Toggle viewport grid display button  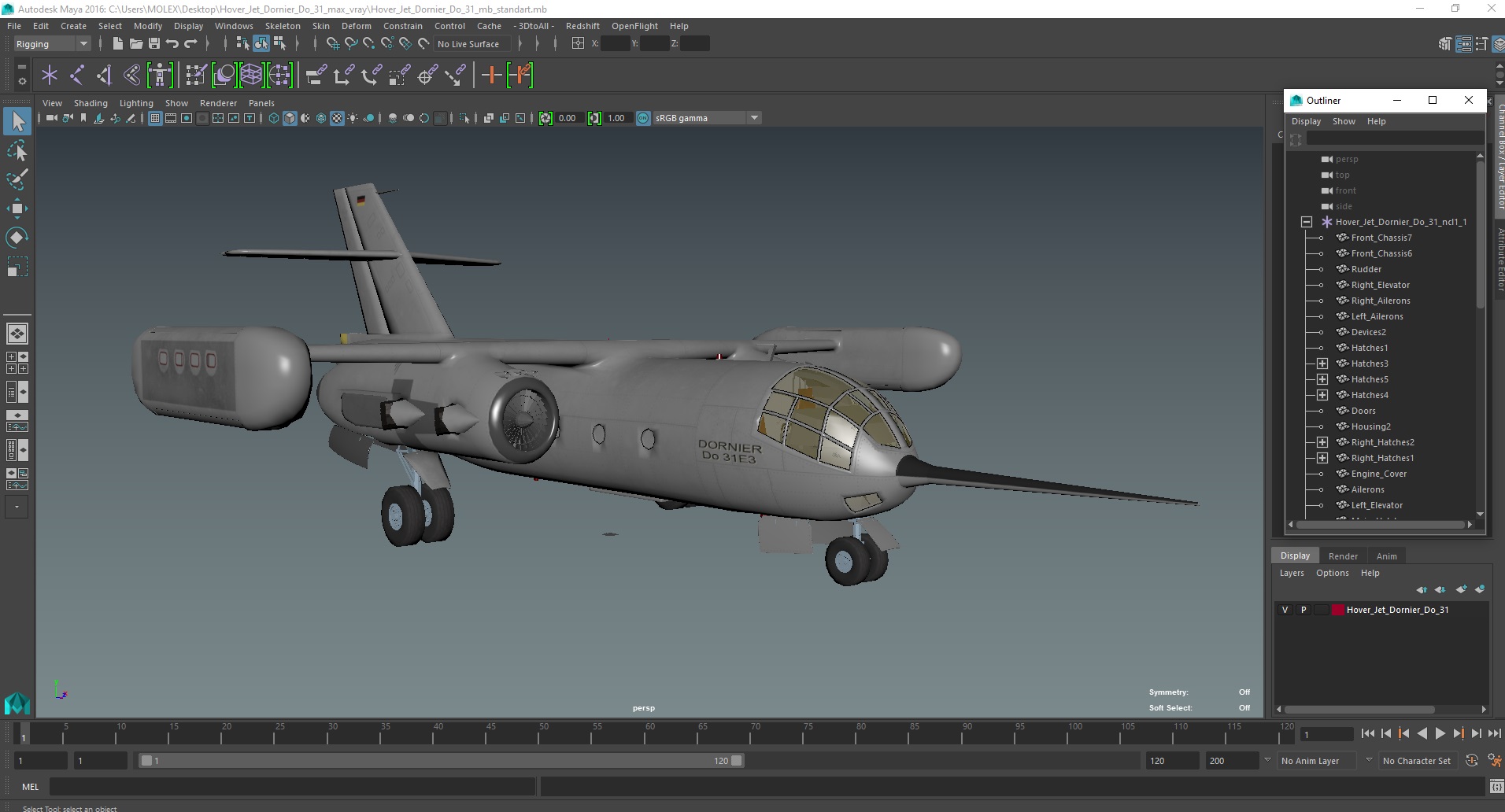pyautogui.click(x=155, y=118)
